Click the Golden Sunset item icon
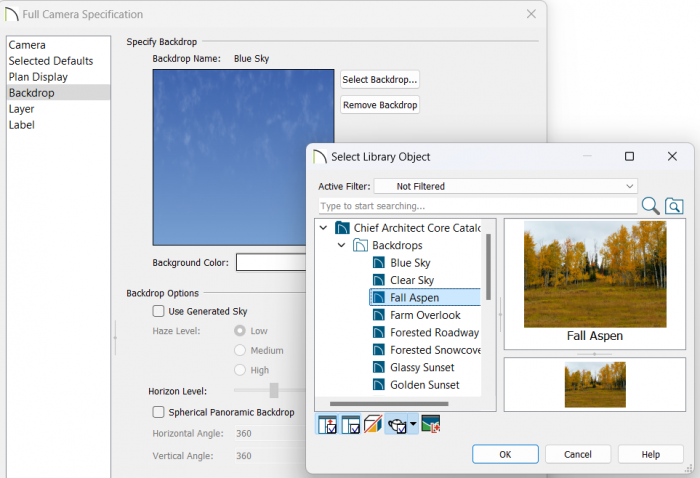700x478 pixels. click(x=379, y=384)
